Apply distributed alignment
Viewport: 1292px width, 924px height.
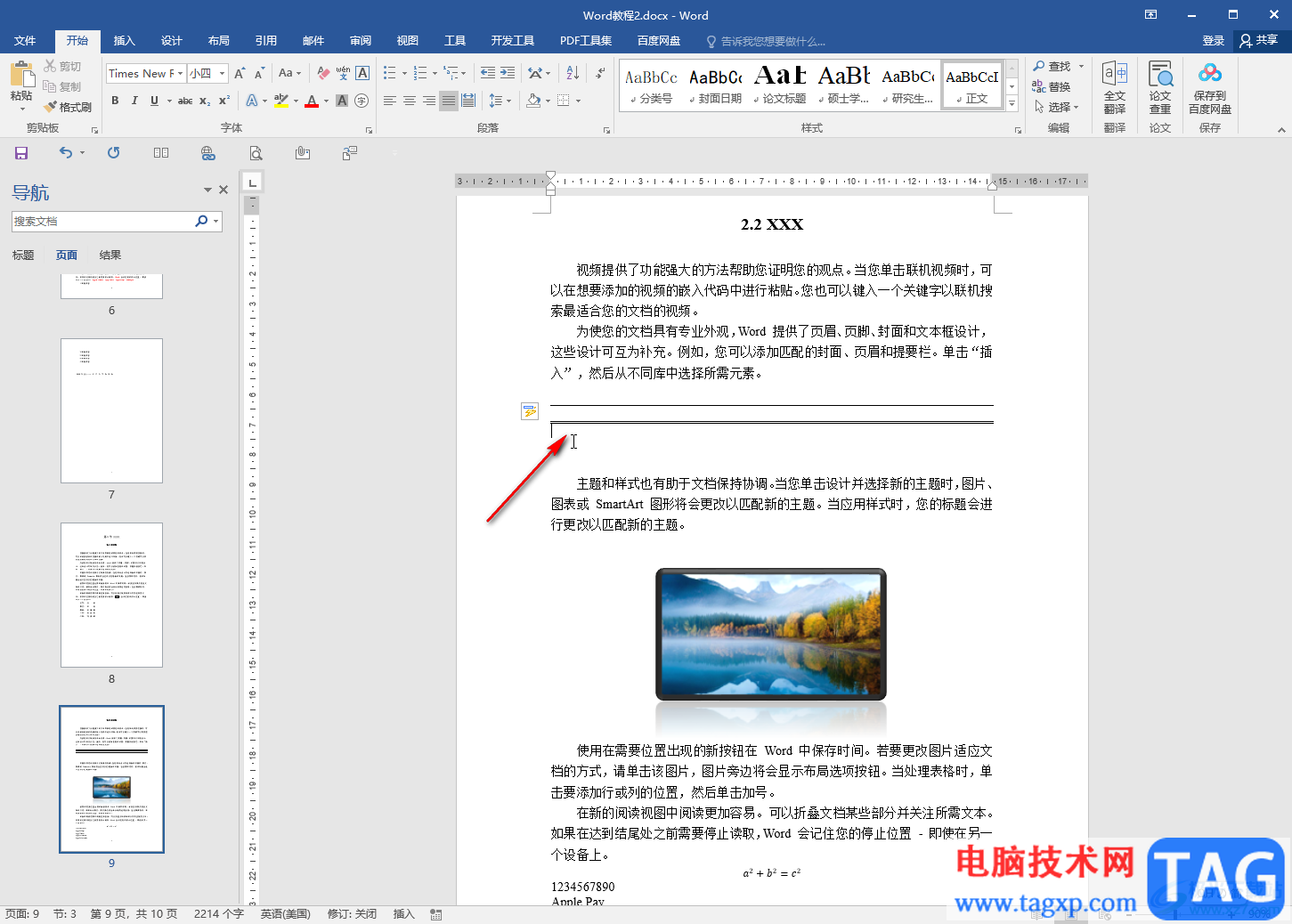(468, 101)
